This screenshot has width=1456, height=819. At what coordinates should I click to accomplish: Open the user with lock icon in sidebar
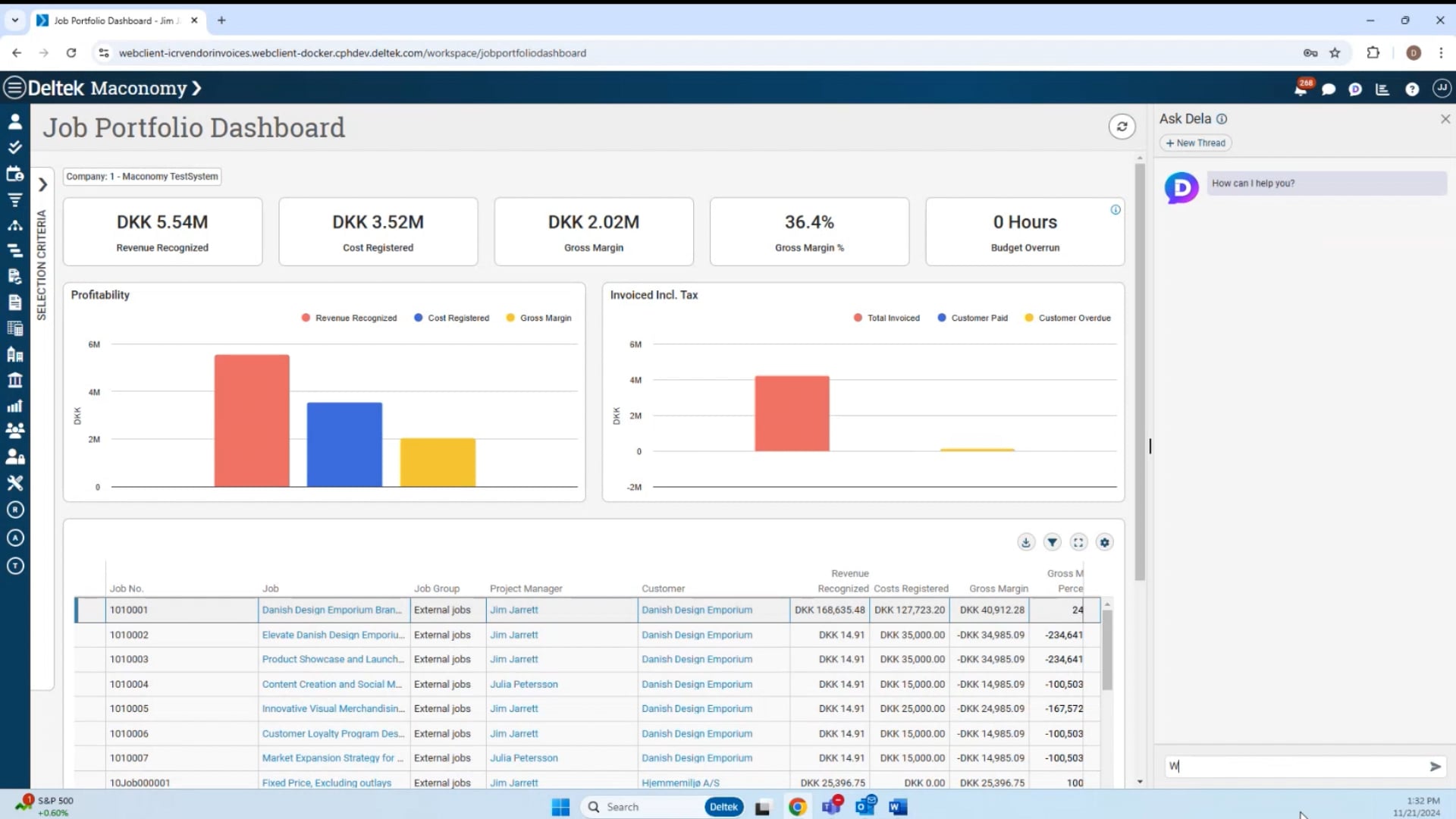coord(14,457)
